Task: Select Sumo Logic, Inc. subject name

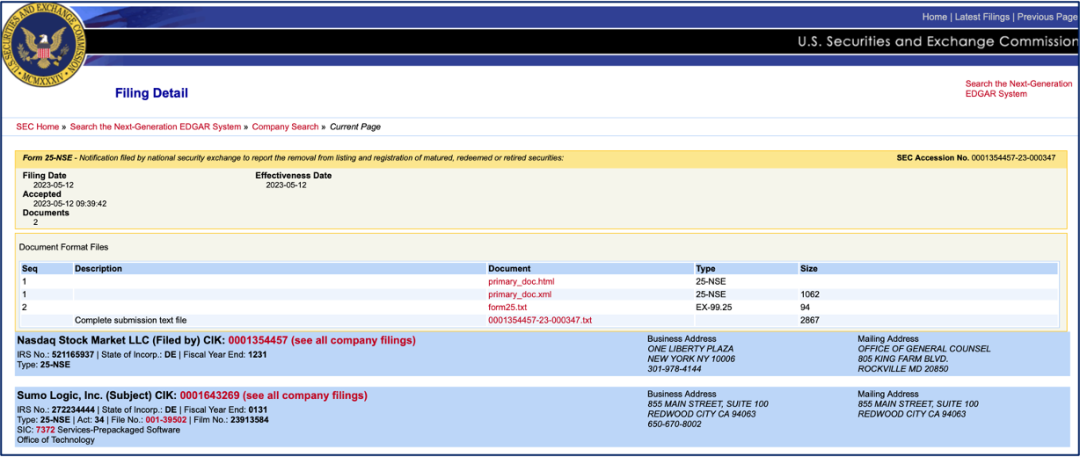Action: coord(61,396)
